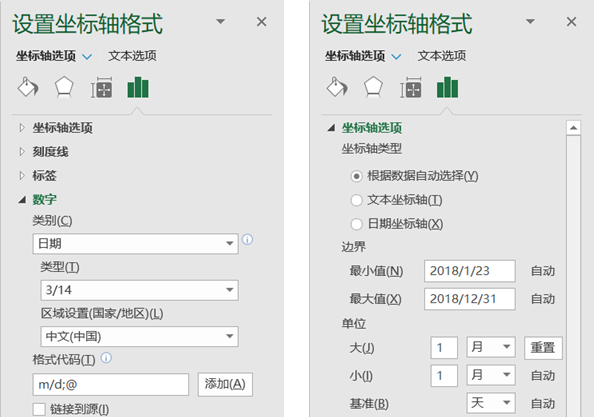Click the 添加(A) button
Viewport: 594px width, 417px height.
(225, 384)
